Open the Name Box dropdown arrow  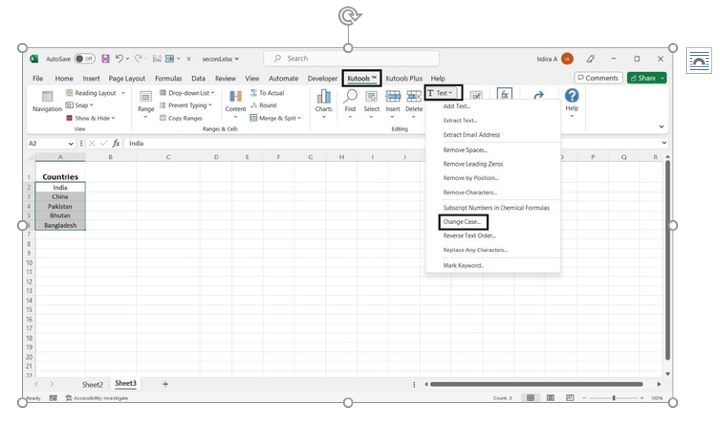(x=71, y=143)
